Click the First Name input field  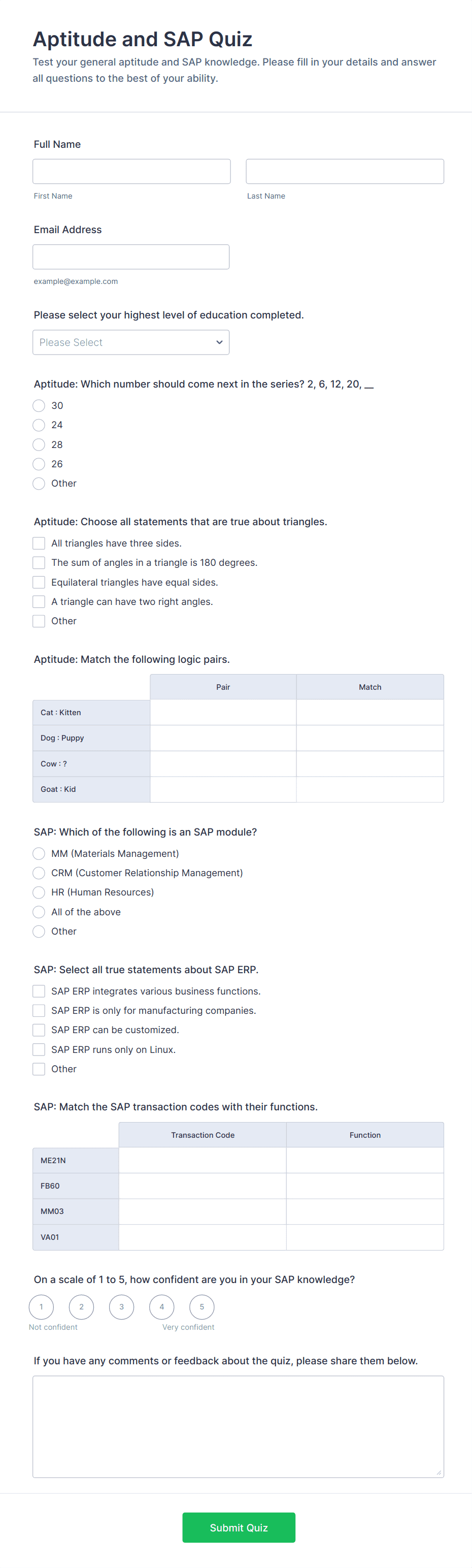(x=131, y=172)
